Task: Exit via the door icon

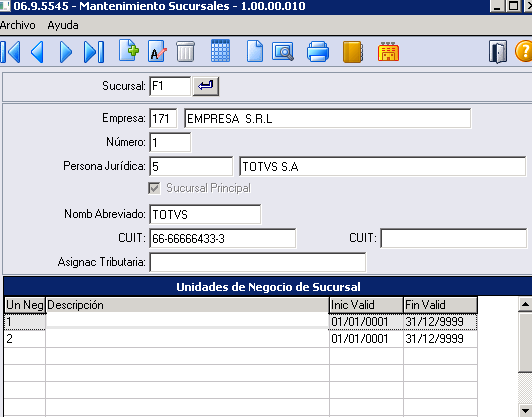Action: tap(498, 52)
